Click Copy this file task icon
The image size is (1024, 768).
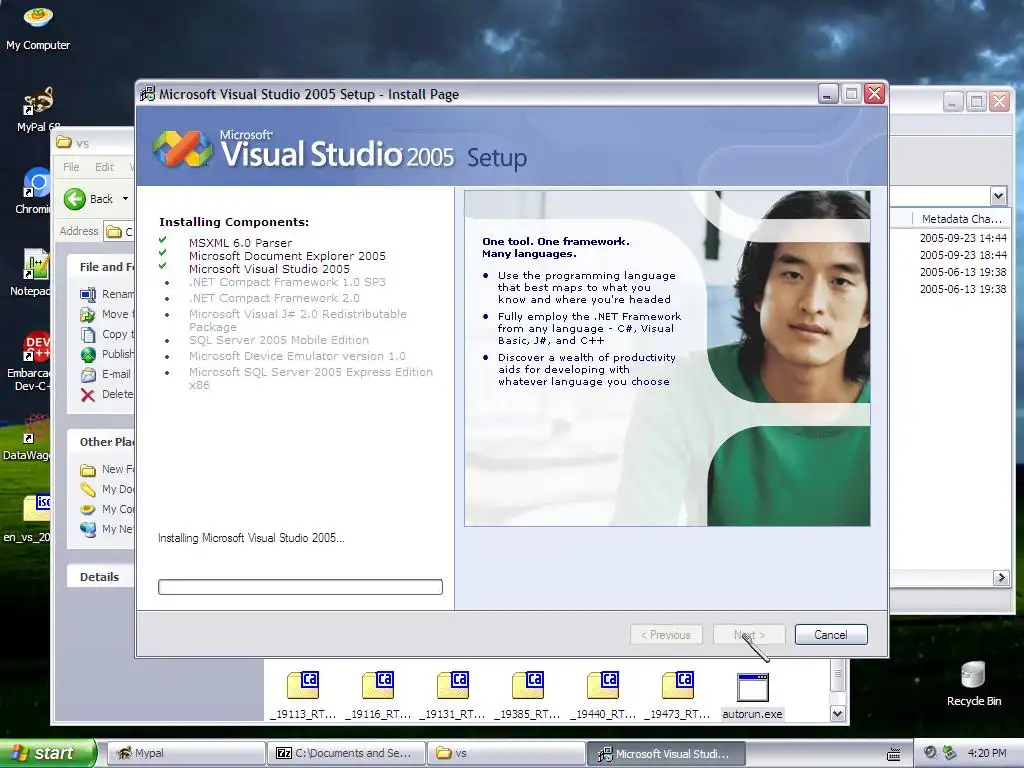pyautogui.click(x=88, y=335)
